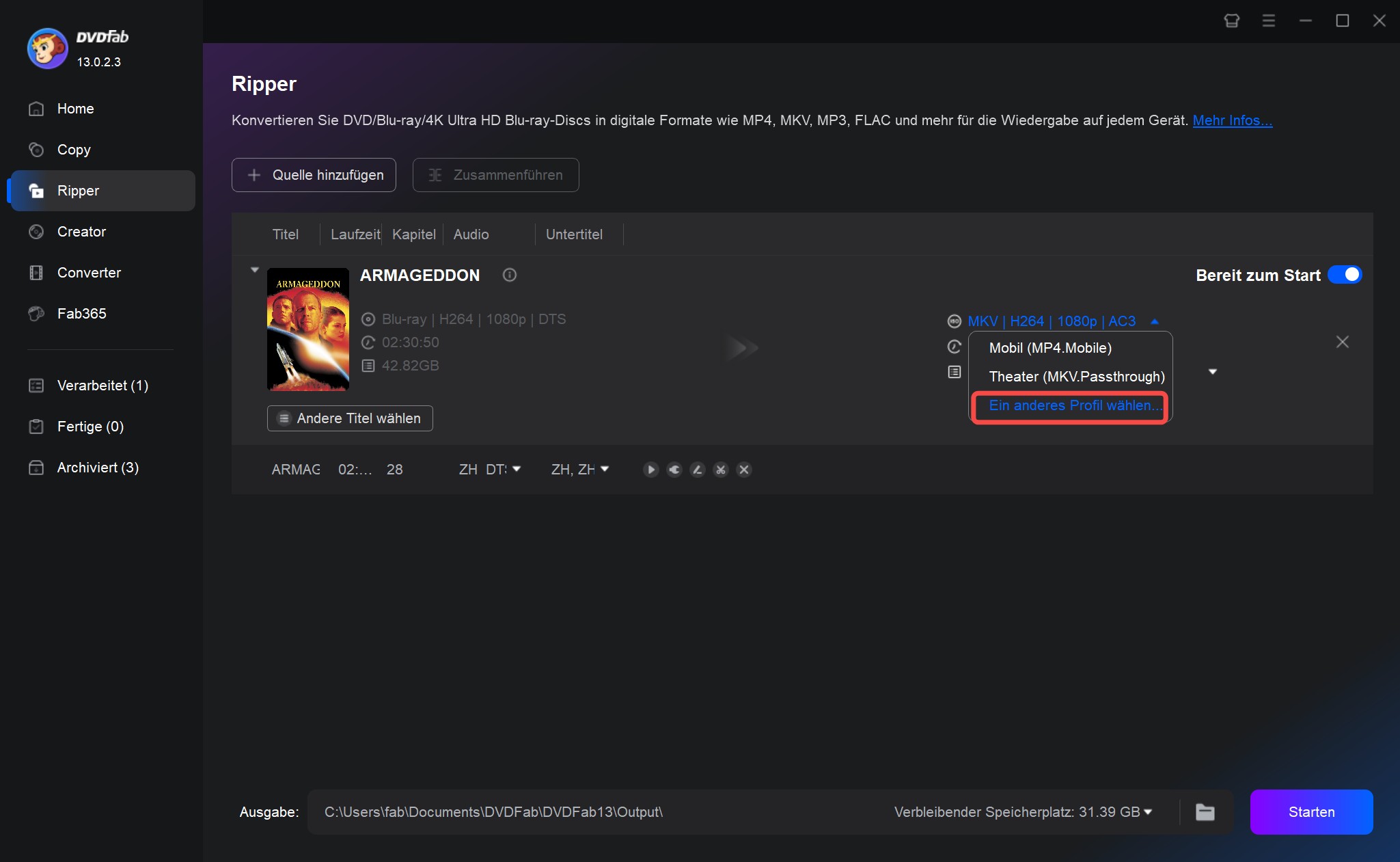This screenshot has width=1400, height=862.
Task: Click the version number 13.0.2.3
Action: (98, 62)
